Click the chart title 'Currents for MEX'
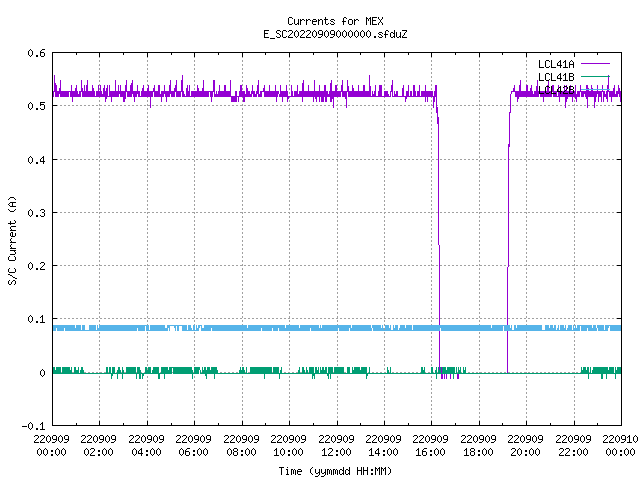This screenshot has width=640, height=480. pos(335,21)
